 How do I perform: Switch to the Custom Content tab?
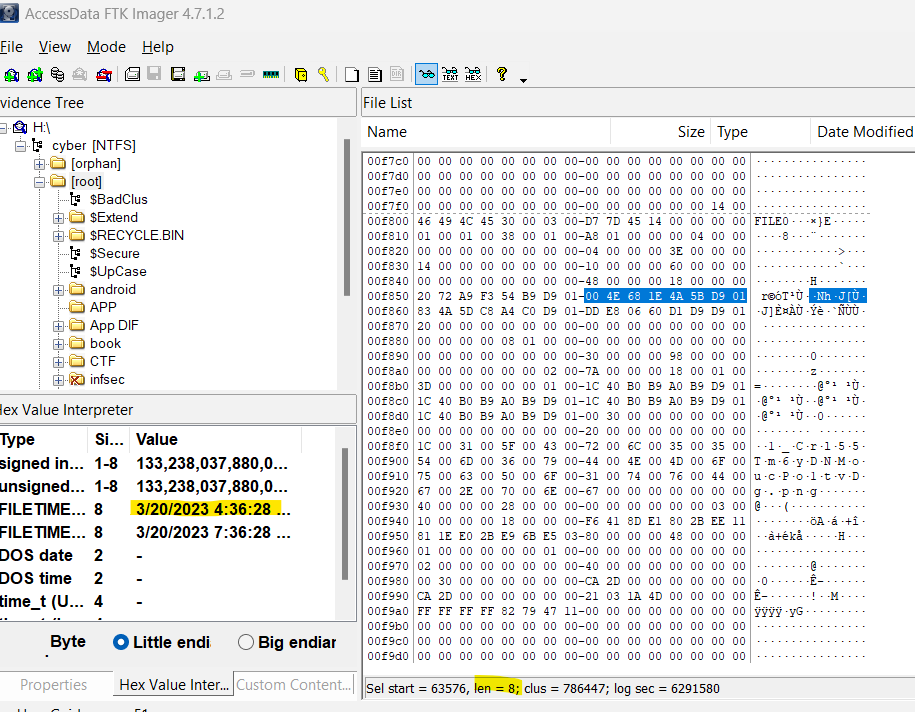[294, 685]
